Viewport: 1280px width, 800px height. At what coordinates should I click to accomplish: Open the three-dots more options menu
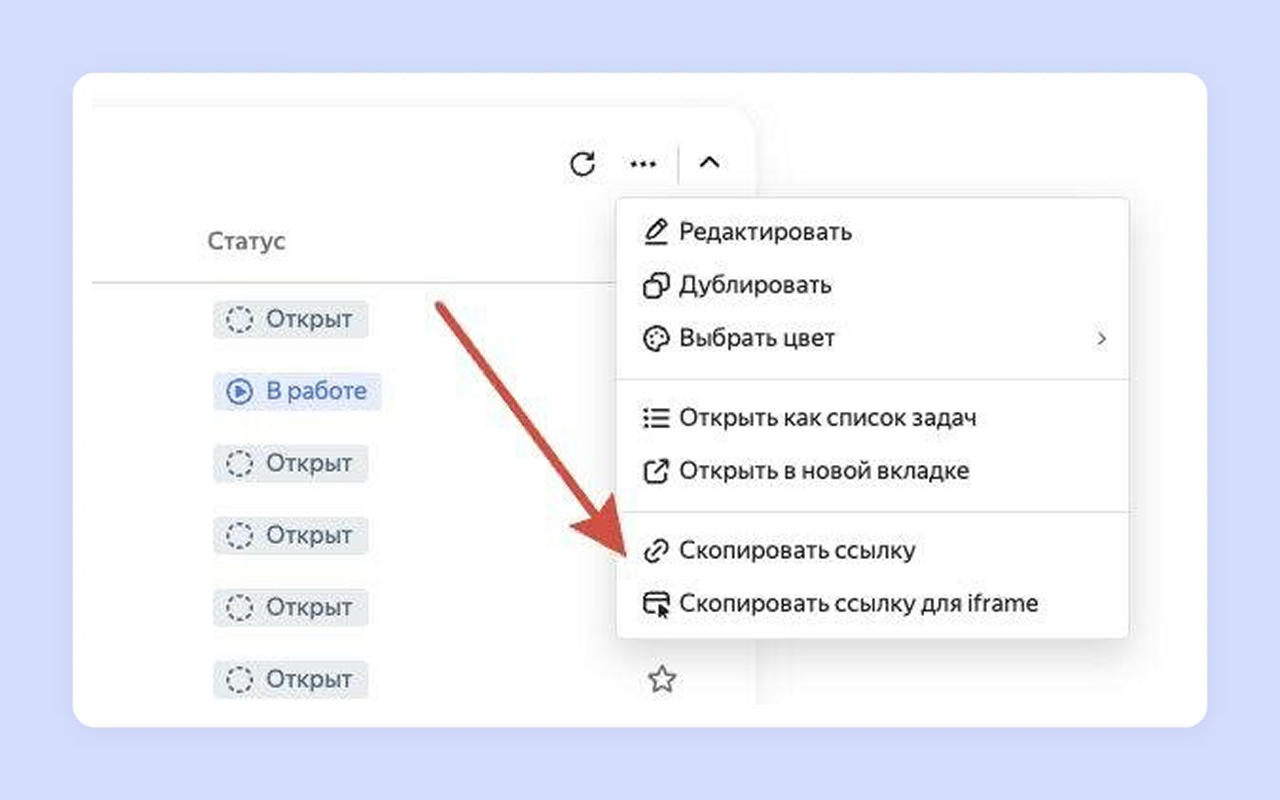pos(643,164)
